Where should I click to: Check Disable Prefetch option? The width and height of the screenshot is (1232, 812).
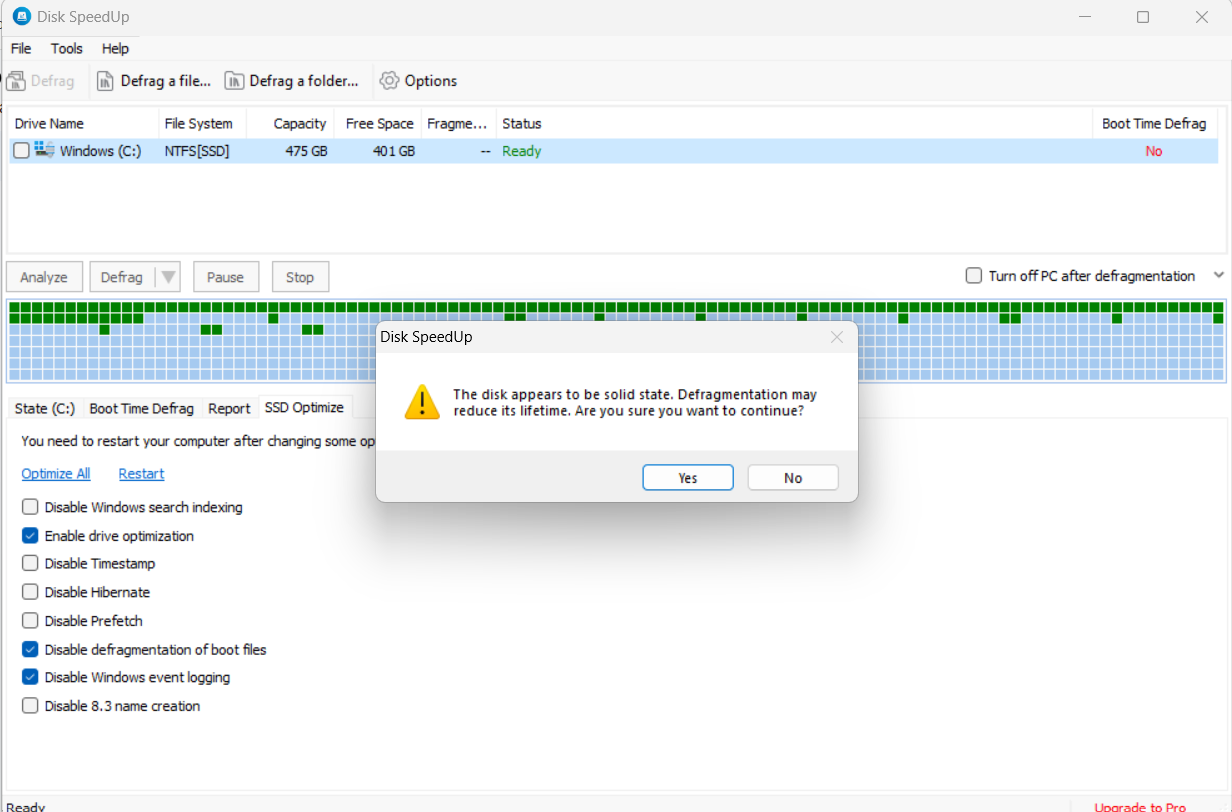[30, 621]
